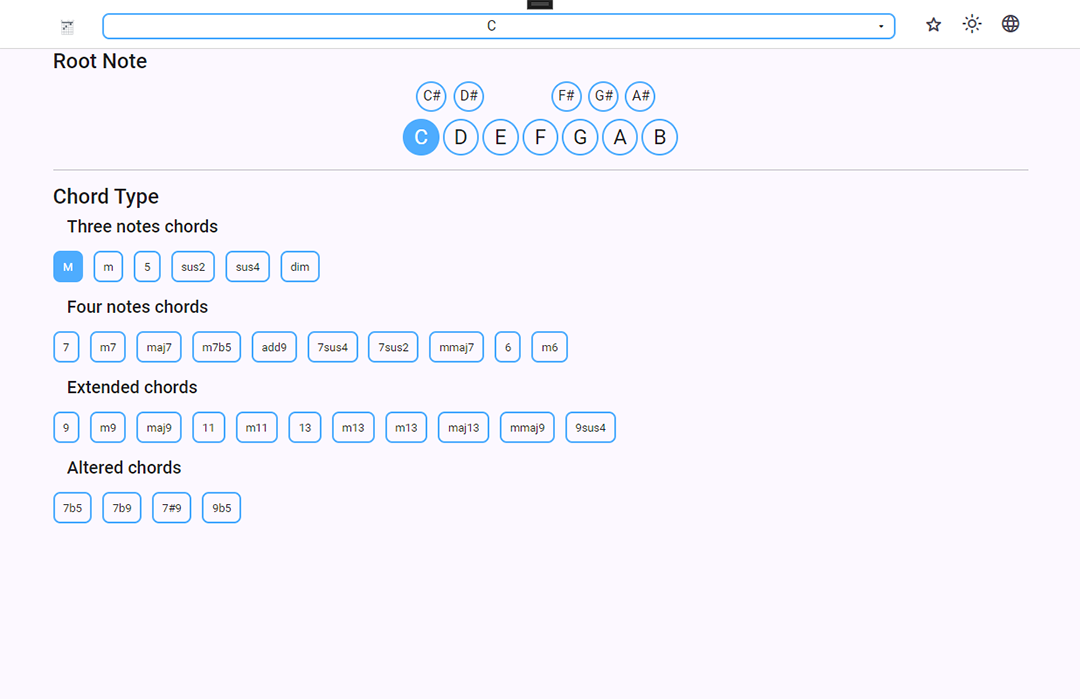Screen dimensions: 1080x699
Task: Select the maj7 four-note chord
Action: pos(159,347)
